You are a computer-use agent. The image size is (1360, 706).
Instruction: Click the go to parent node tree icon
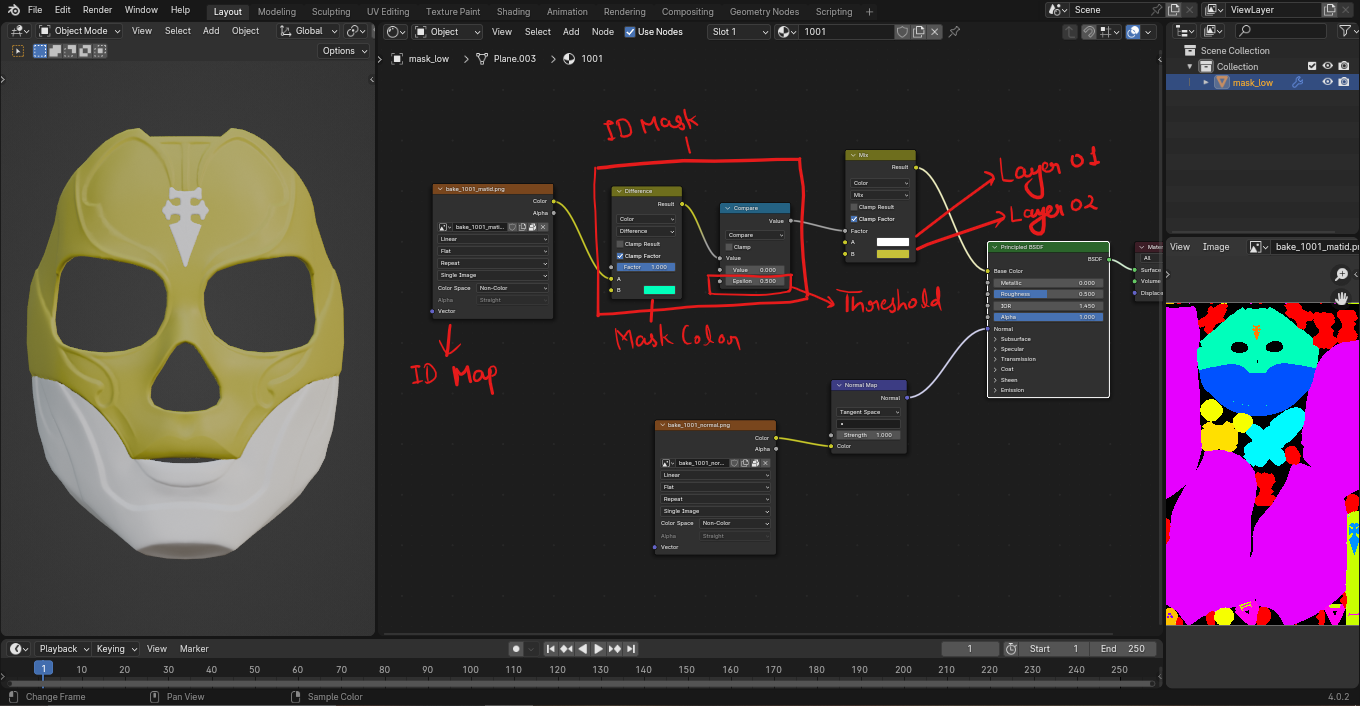(1071, 32)
